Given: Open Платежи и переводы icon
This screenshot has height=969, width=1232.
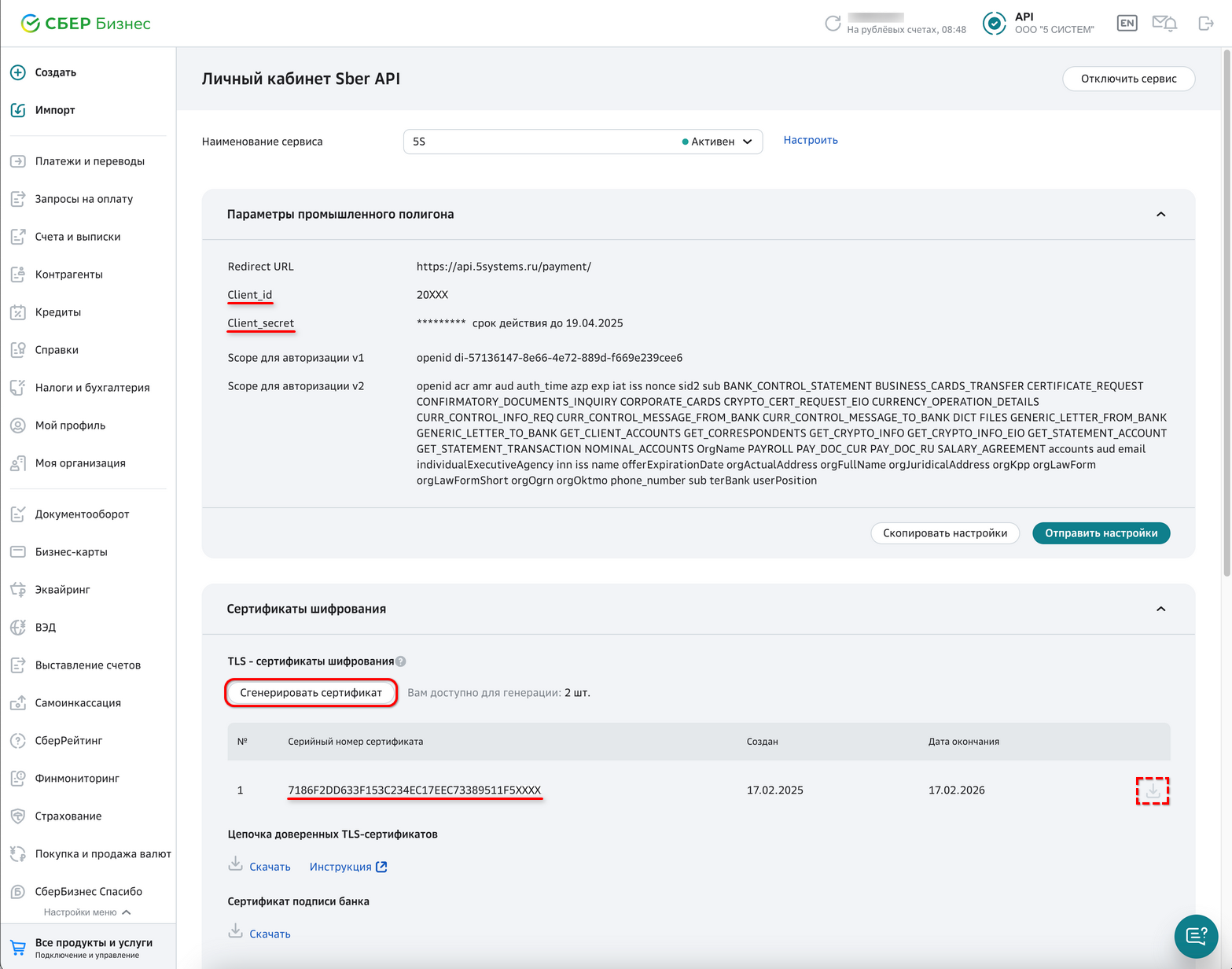Looking at the screenshot, I should 18,161.
